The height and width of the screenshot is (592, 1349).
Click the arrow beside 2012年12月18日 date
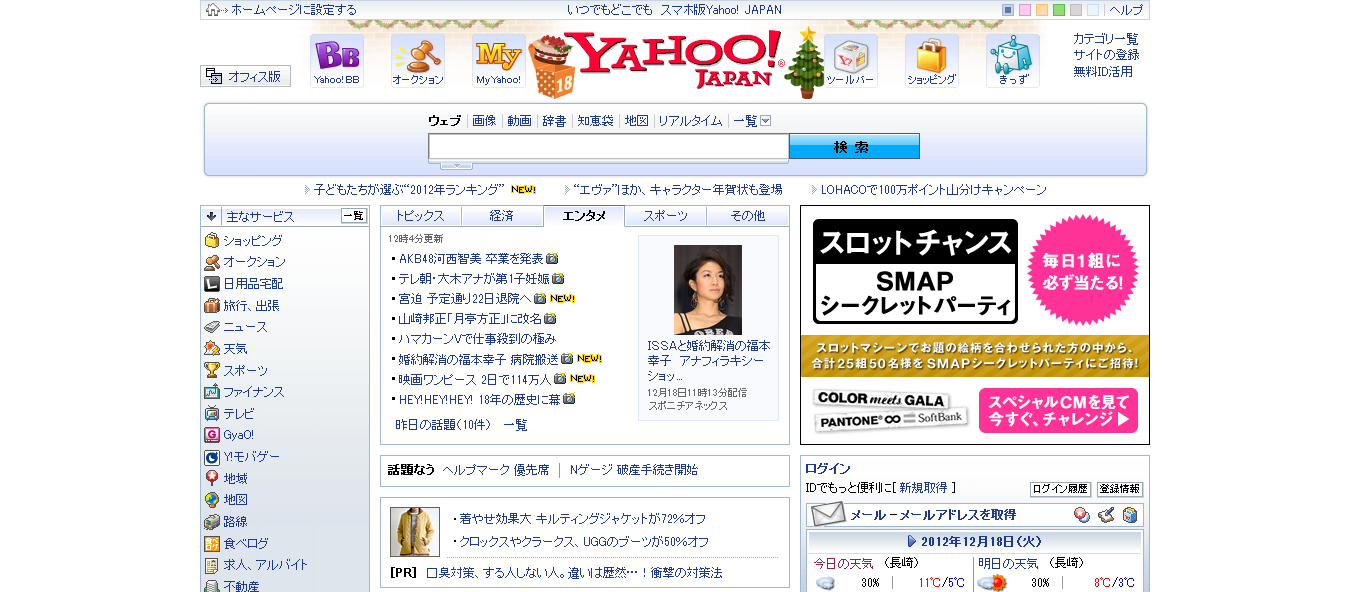tap(912, 542)
